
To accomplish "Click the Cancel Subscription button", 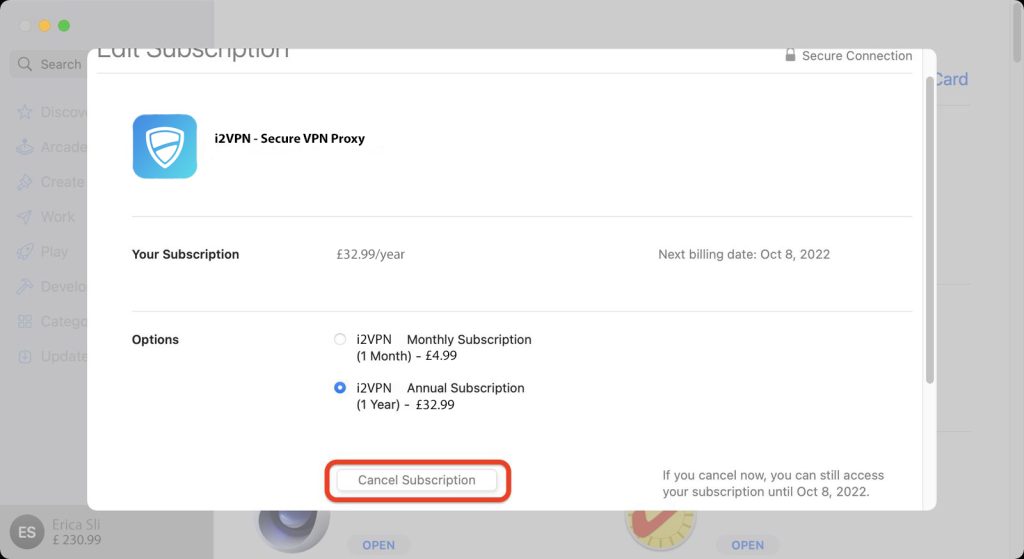I will (x=417, y=480).
